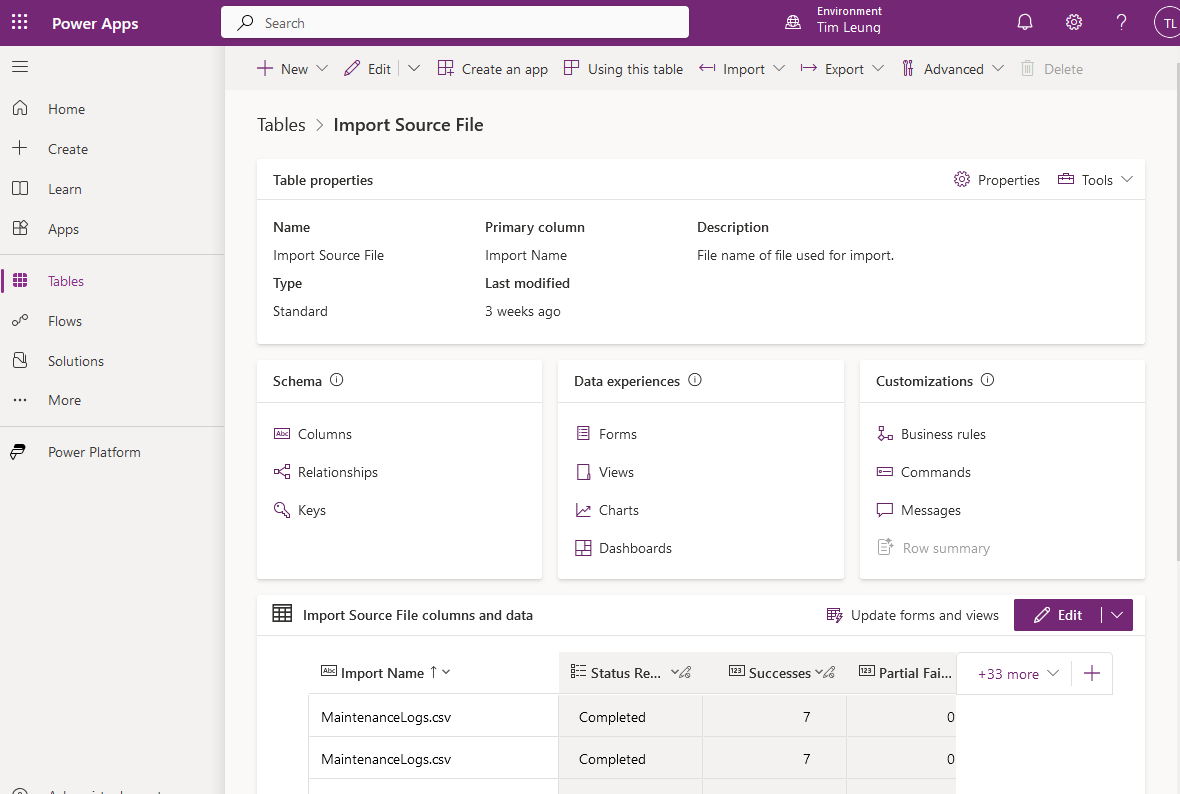Open Solutions in the sidebar
This screenshot has width=1180, height=794.
[76, 361]
